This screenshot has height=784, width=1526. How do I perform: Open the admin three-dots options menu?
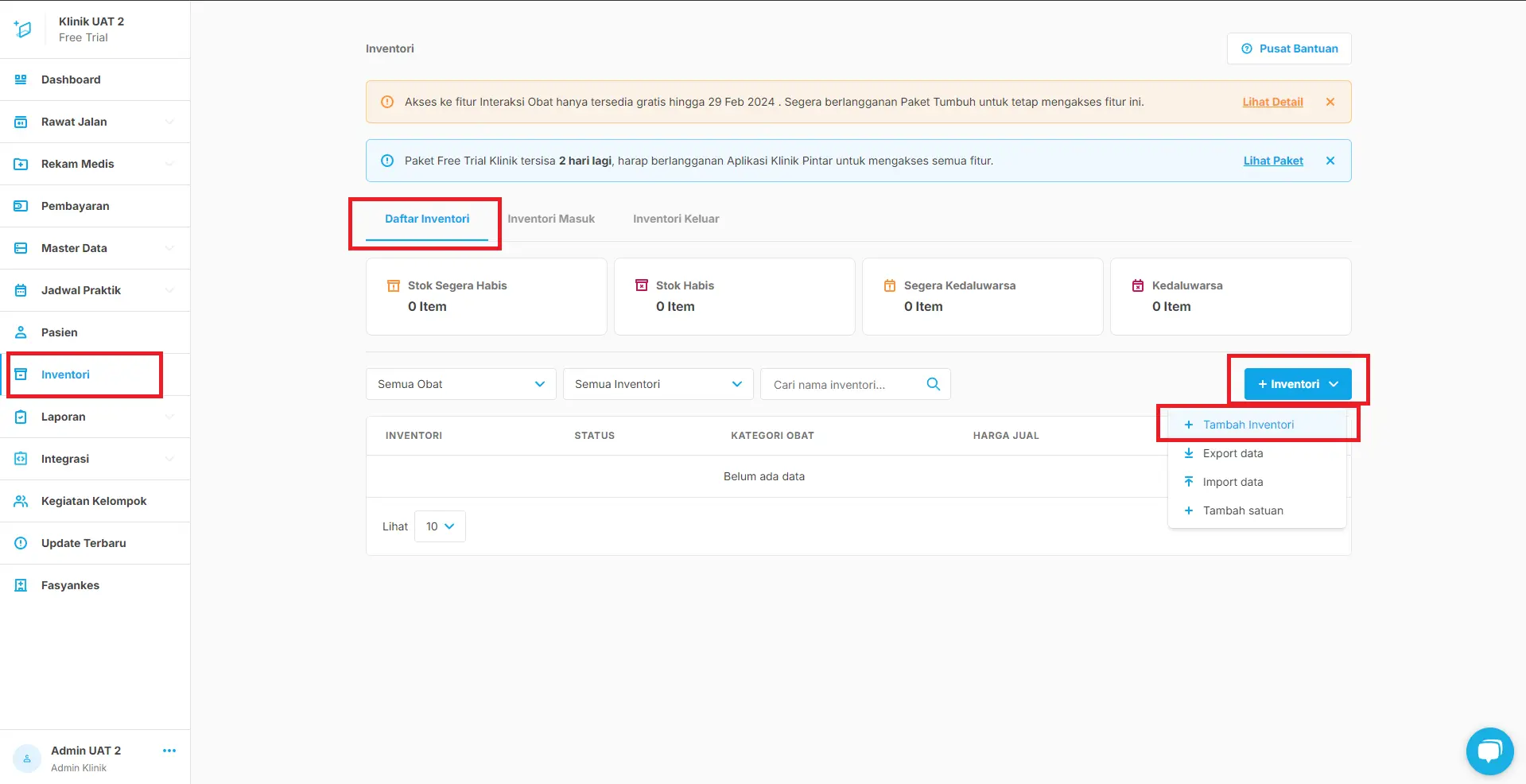(169, 751)
